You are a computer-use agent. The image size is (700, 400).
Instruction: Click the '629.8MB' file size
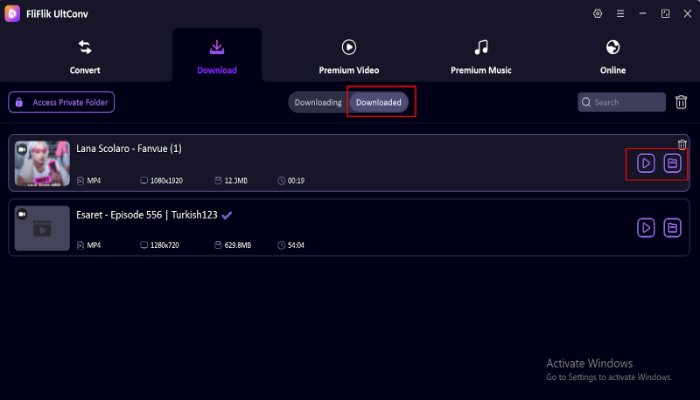pyautogui.click(x=238, y=246)
